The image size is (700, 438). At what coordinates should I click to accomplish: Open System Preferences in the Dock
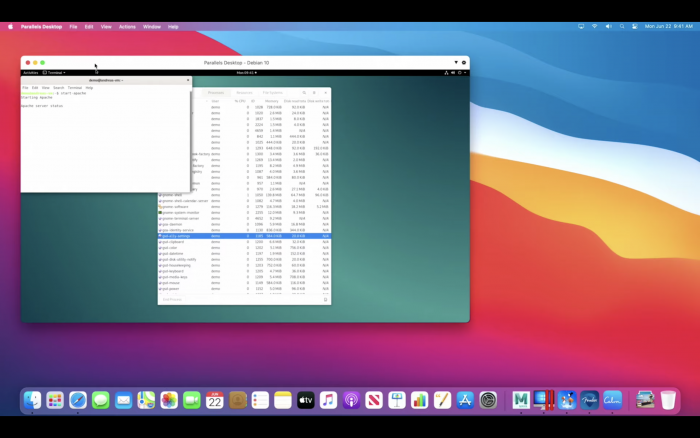(488, 400)
